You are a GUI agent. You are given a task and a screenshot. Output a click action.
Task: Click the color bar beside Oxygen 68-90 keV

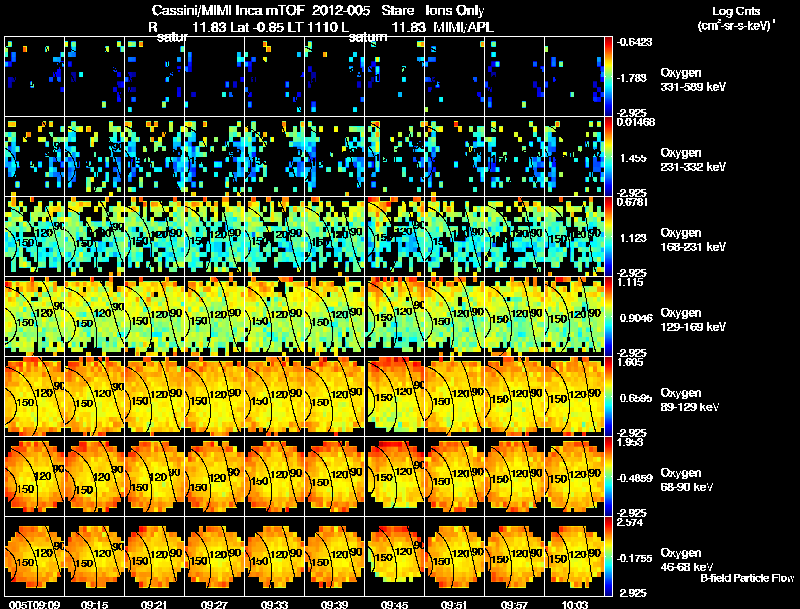tap(608, 477)
